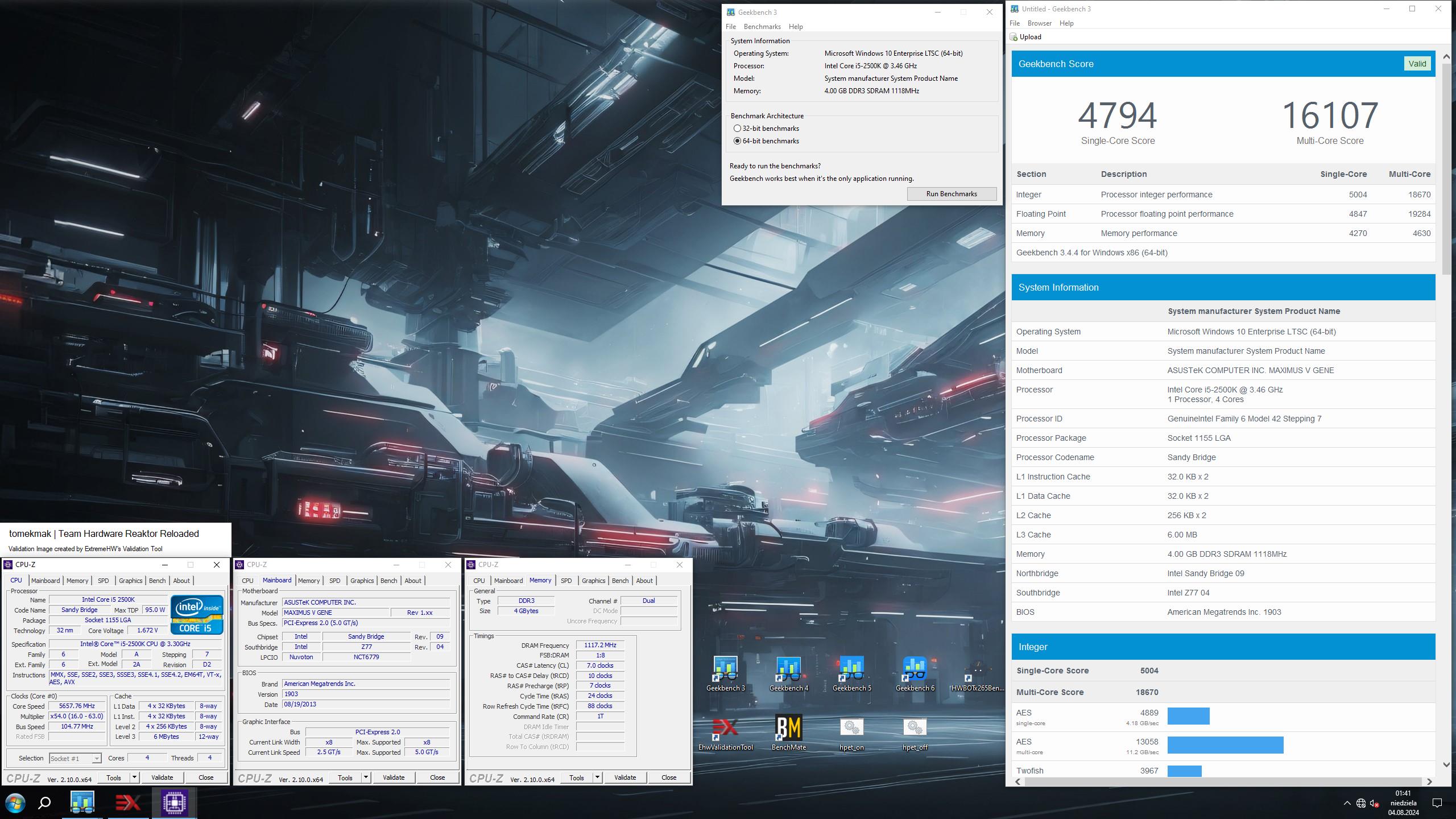Launch BenchMate from desktop

tap(788, 734)
